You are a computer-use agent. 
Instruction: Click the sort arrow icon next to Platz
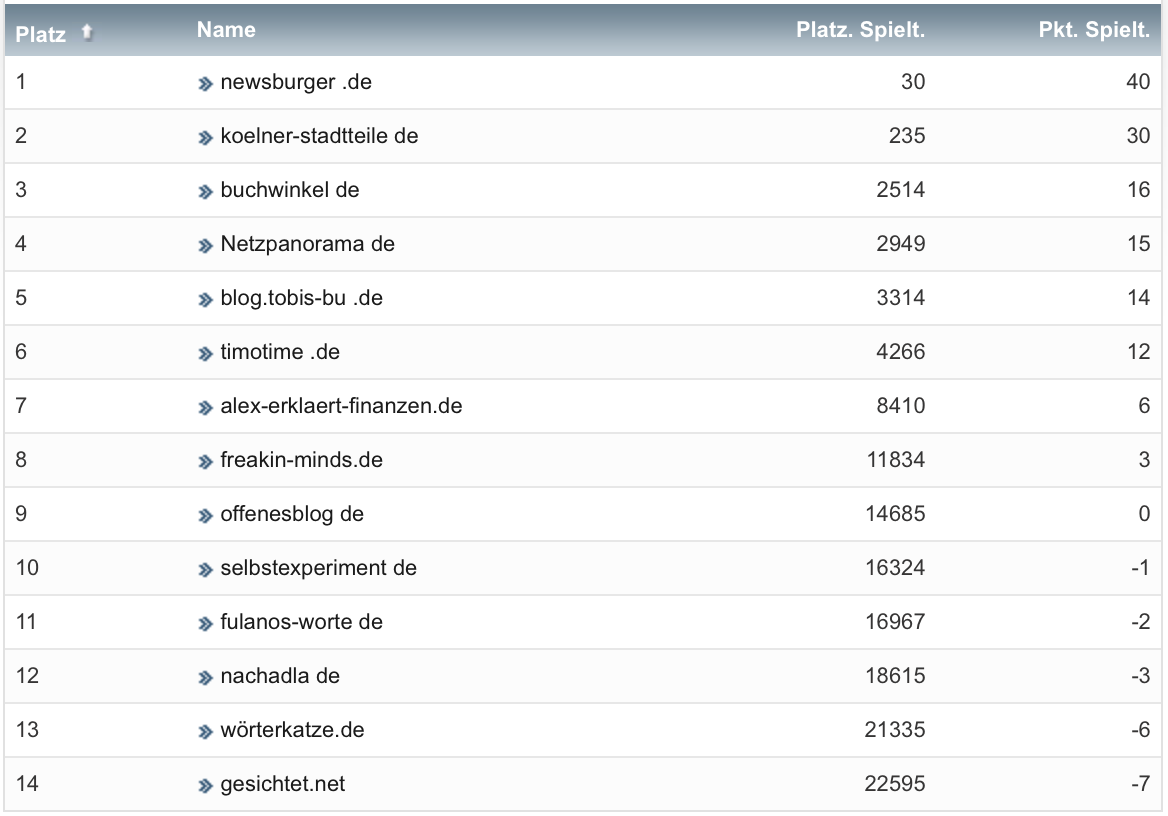click(x=87, y=32)
